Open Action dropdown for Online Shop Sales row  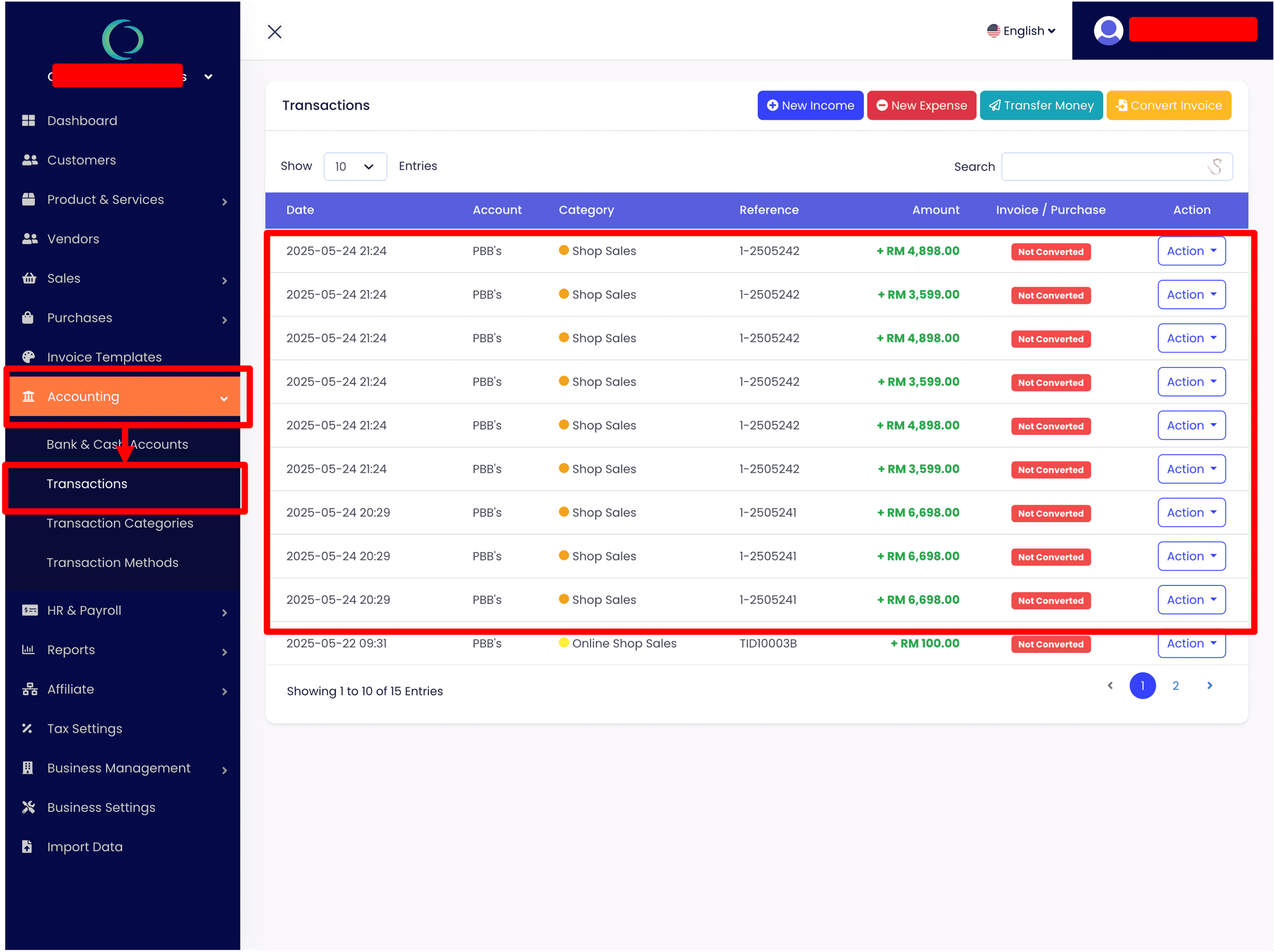1191,645
